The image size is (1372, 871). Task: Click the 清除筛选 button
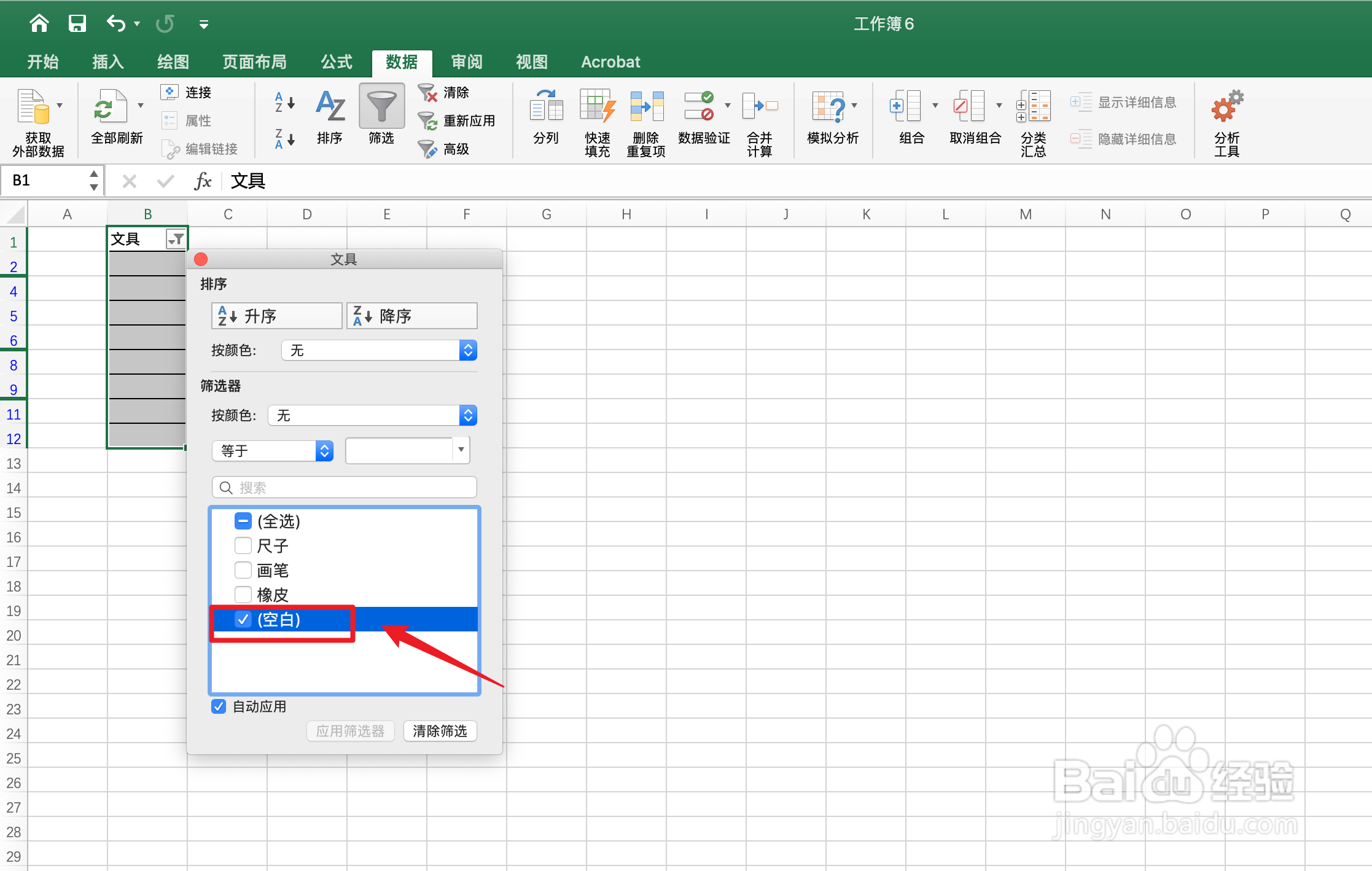440,731
